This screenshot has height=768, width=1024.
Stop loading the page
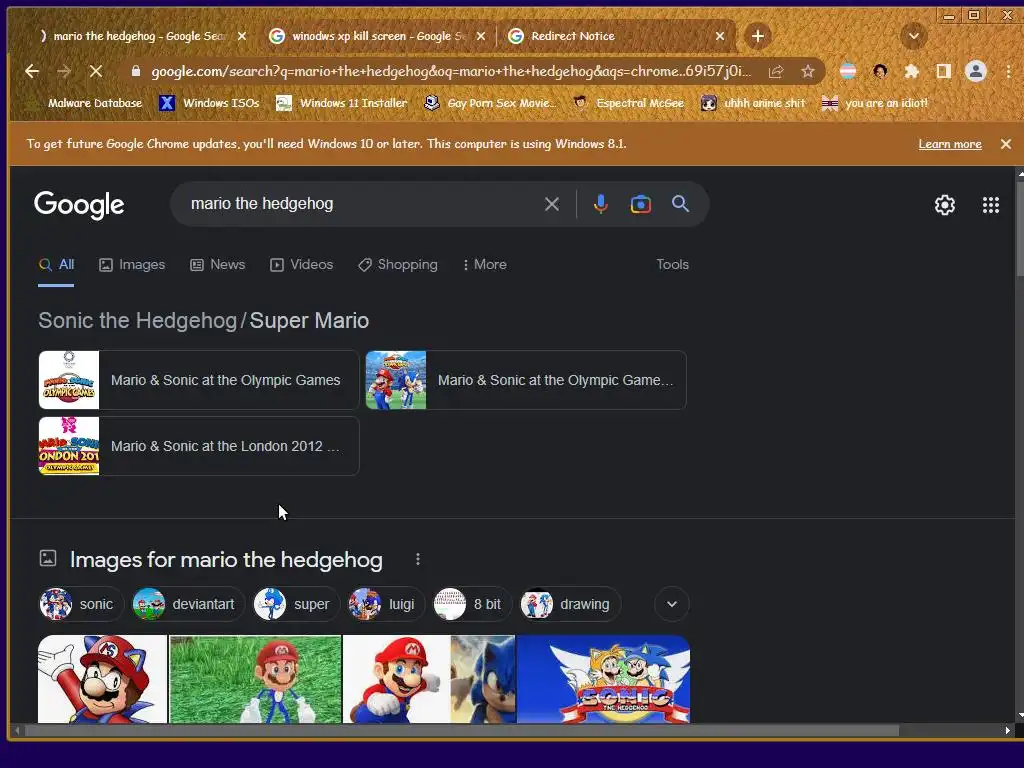click(x=95, y=71)
